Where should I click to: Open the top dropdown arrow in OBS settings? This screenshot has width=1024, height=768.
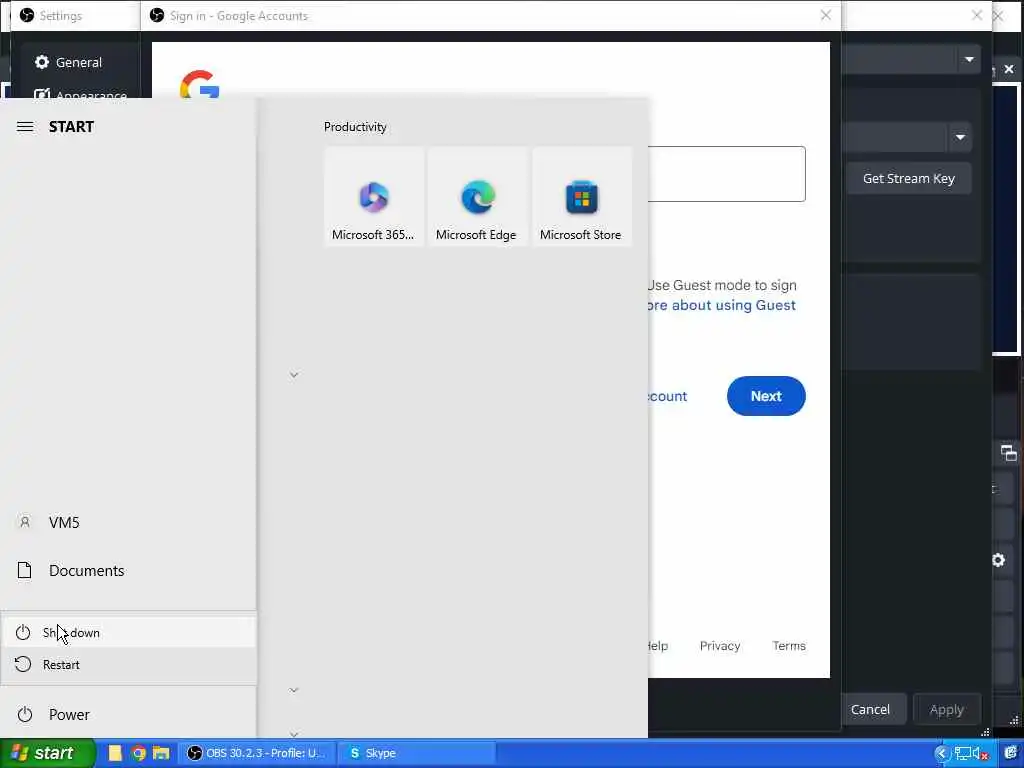(x=970, y=59)
